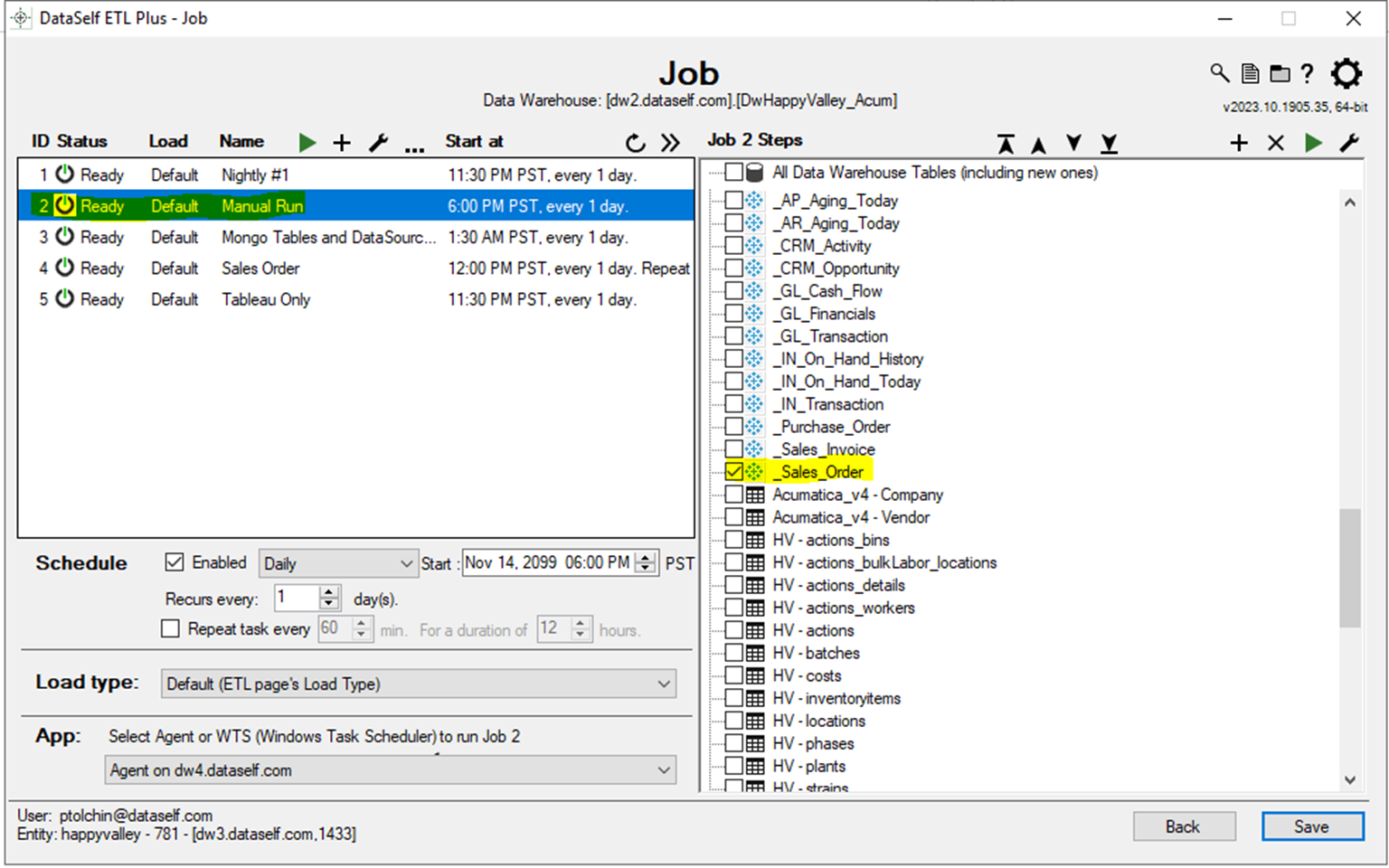The height and width of the screenshot is (868, 1389).
Task: Click power status icon of Sales Order job
Action: [x=65, y=267]
